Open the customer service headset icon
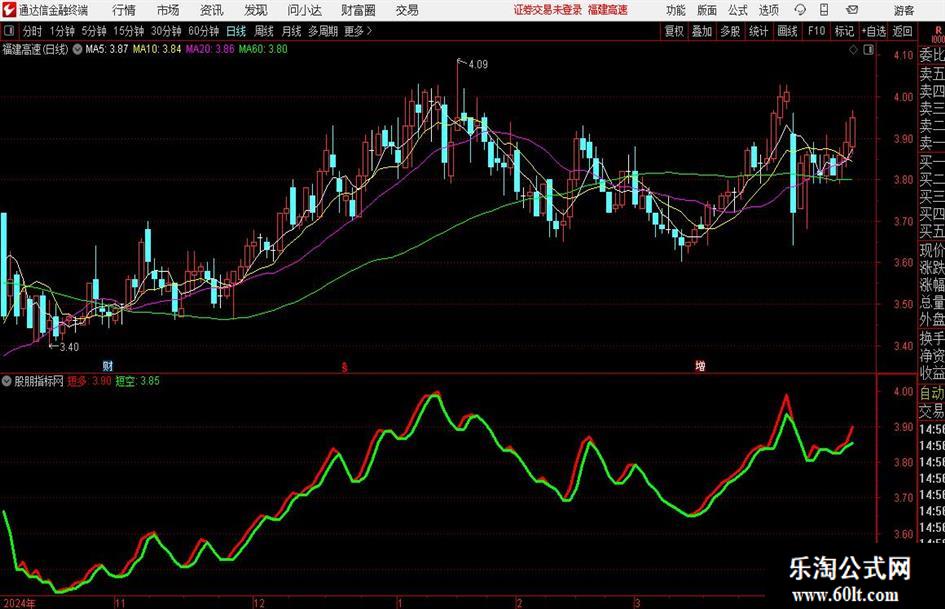Viewport: 945px width, 609px height. (800, 10)
